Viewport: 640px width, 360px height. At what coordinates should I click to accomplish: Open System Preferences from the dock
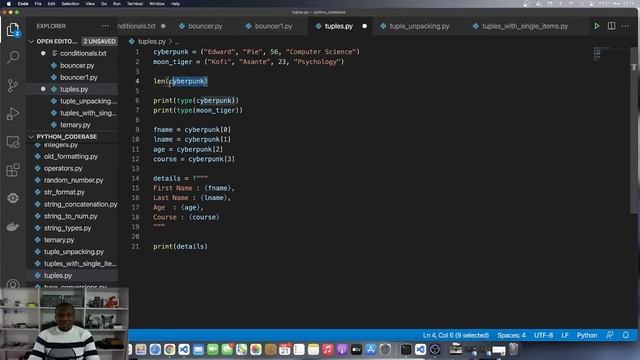tap(385, 349)
